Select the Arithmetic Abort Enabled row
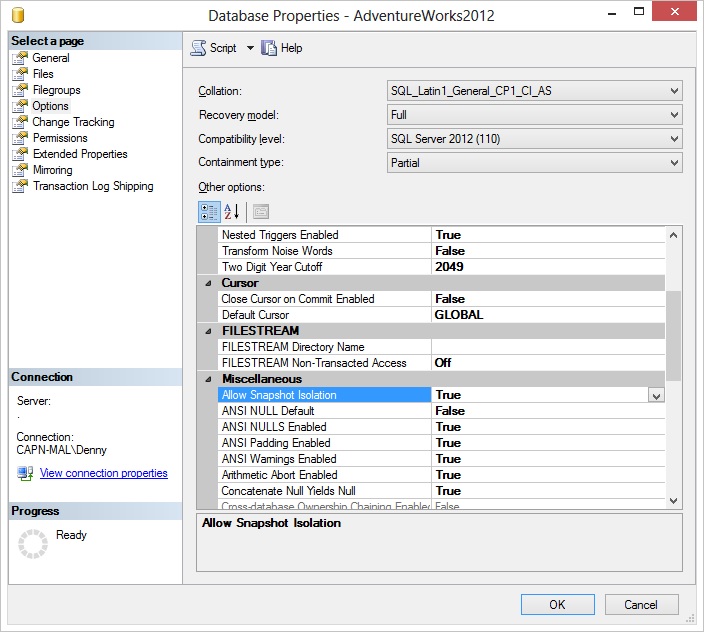This screenshot has width=704, height=632. click(x=441, y=475)
